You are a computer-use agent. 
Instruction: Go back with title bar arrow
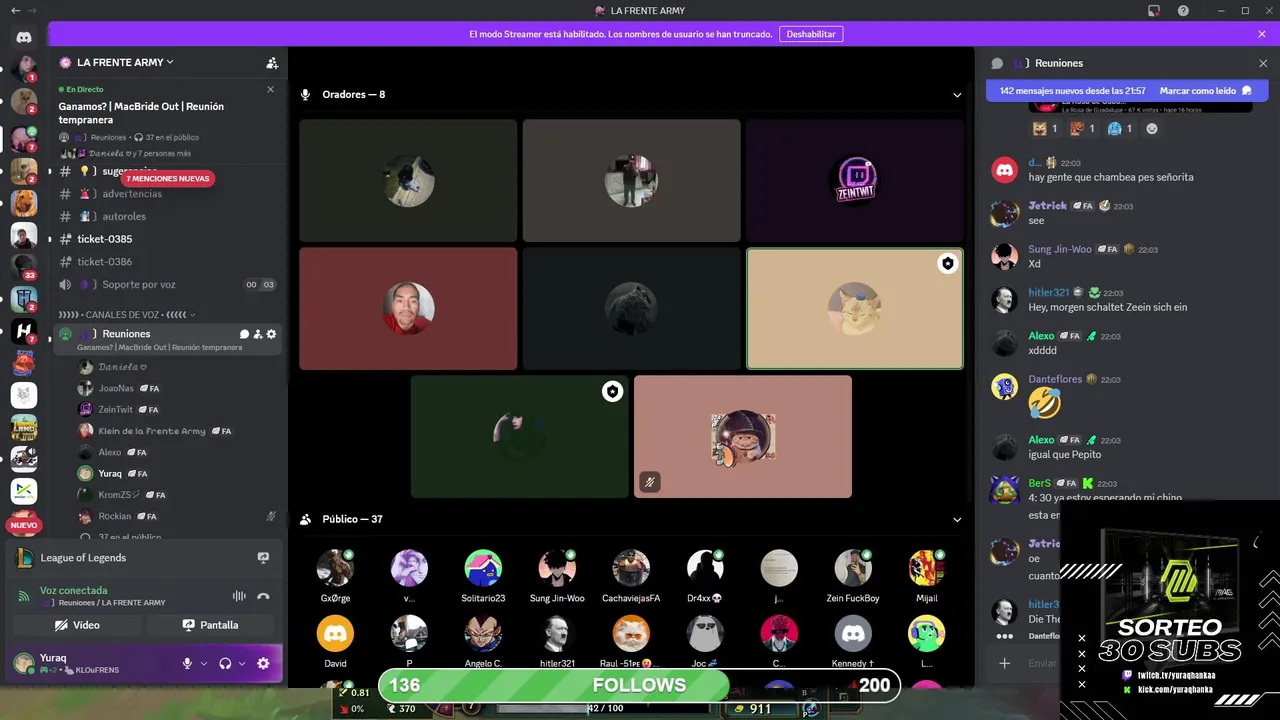point(15,11)
